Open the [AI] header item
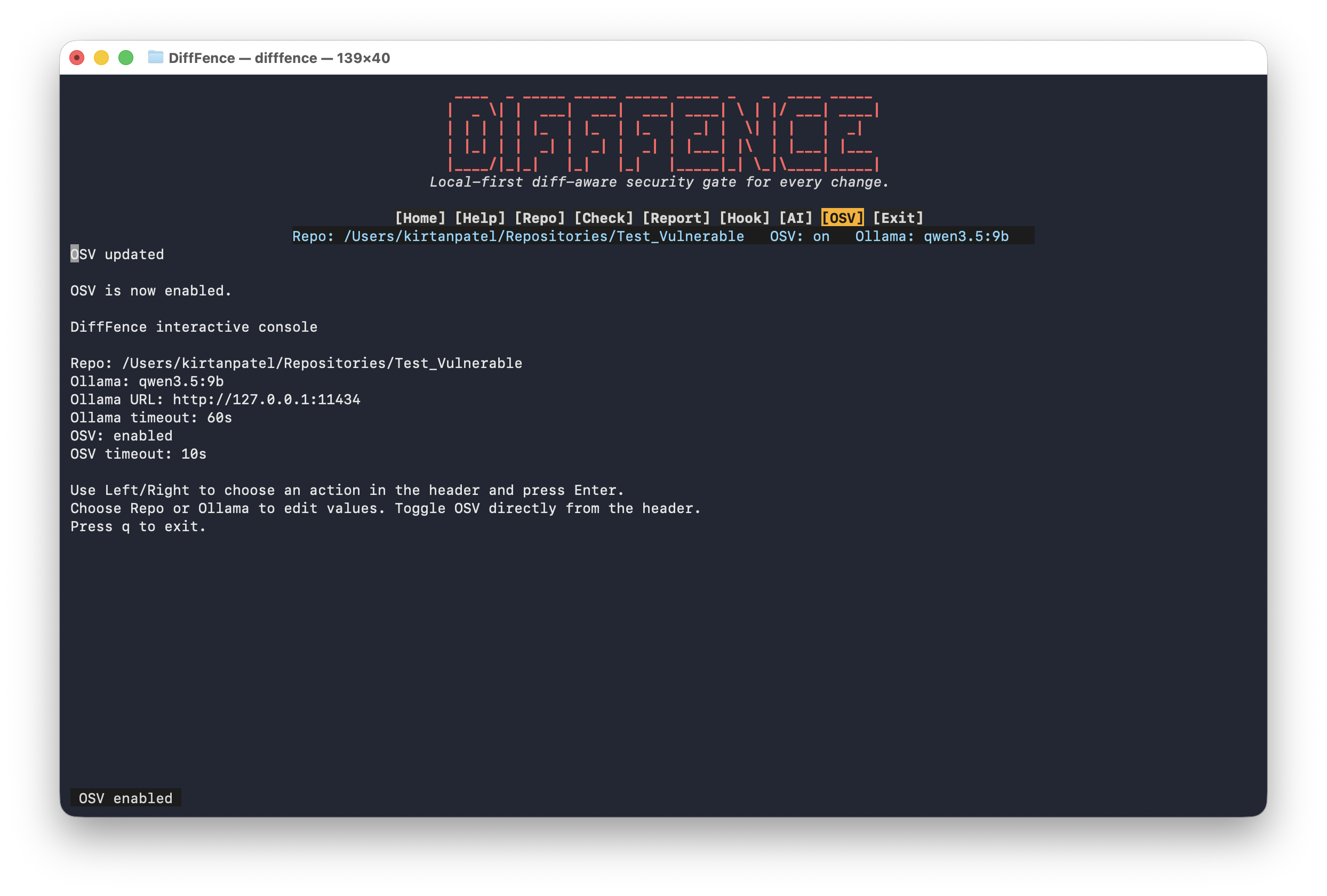 coord(795,218)
